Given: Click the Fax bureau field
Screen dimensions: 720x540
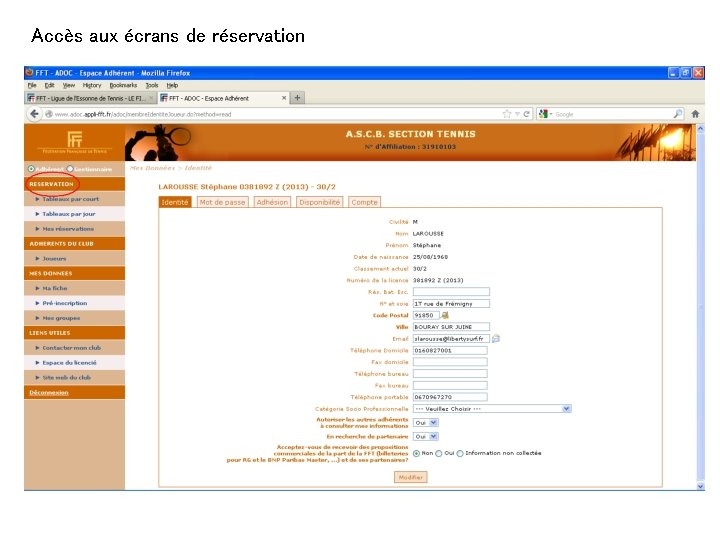Looking at the screenshot, I should [450, 385].
